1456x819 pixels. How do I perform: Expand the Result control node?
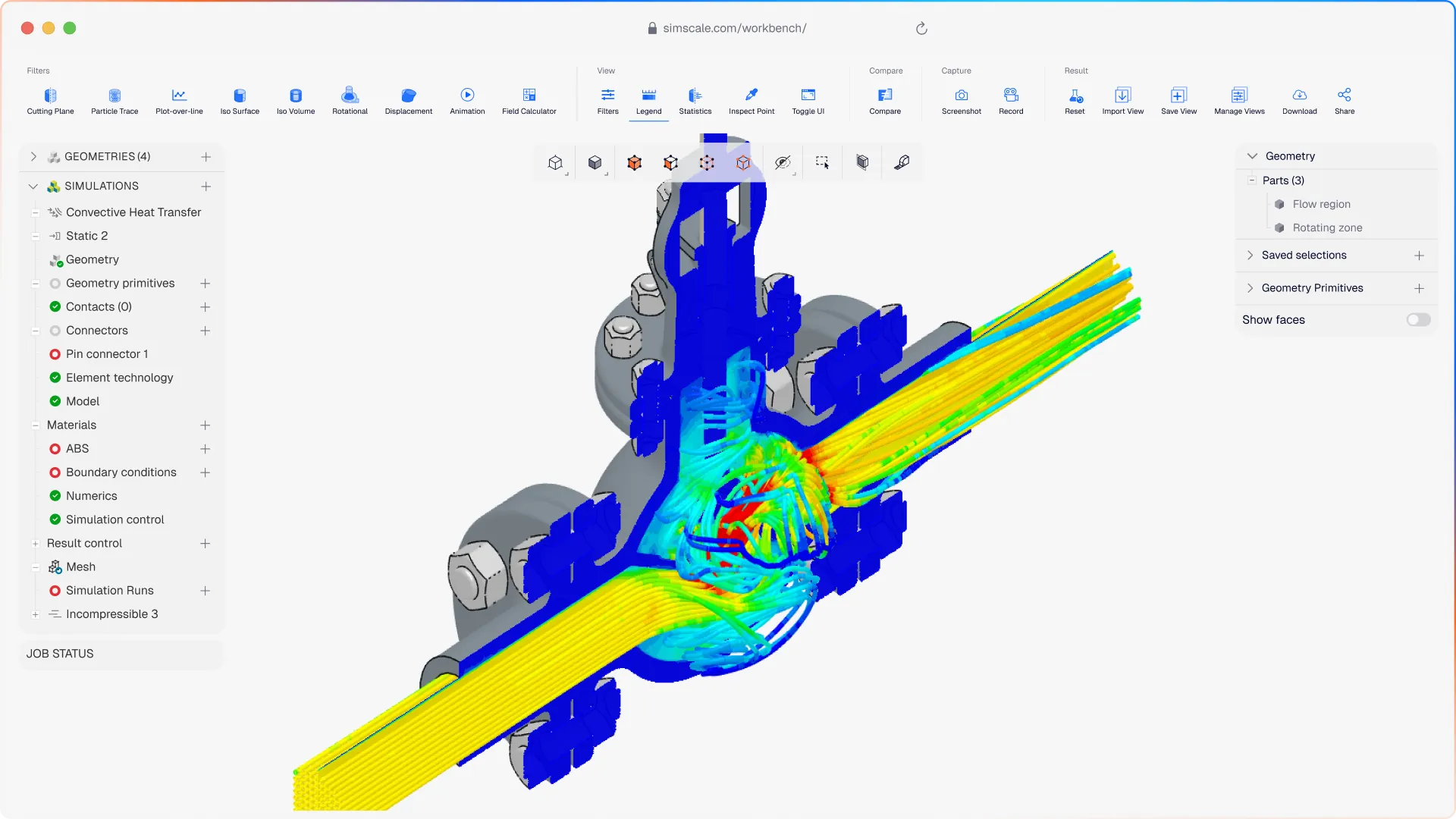pyautogui.click(x=36, y=543)
